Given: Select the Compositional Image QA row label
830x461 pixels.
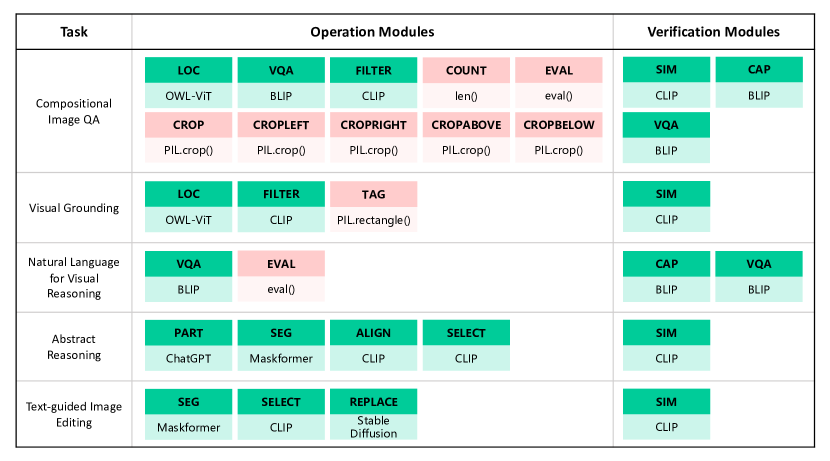Looking at the screenshot, I should coord(74,110).
